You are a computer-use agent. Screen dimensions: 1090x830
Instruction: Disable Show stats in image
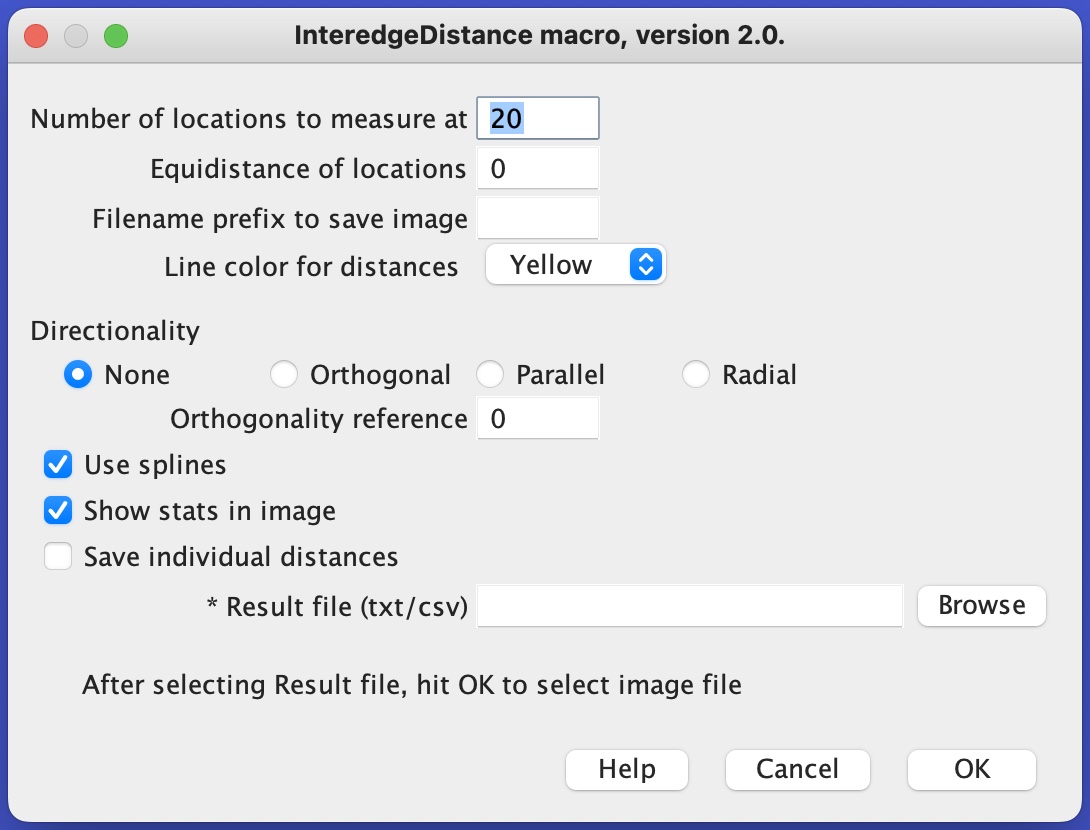[58, 511]
